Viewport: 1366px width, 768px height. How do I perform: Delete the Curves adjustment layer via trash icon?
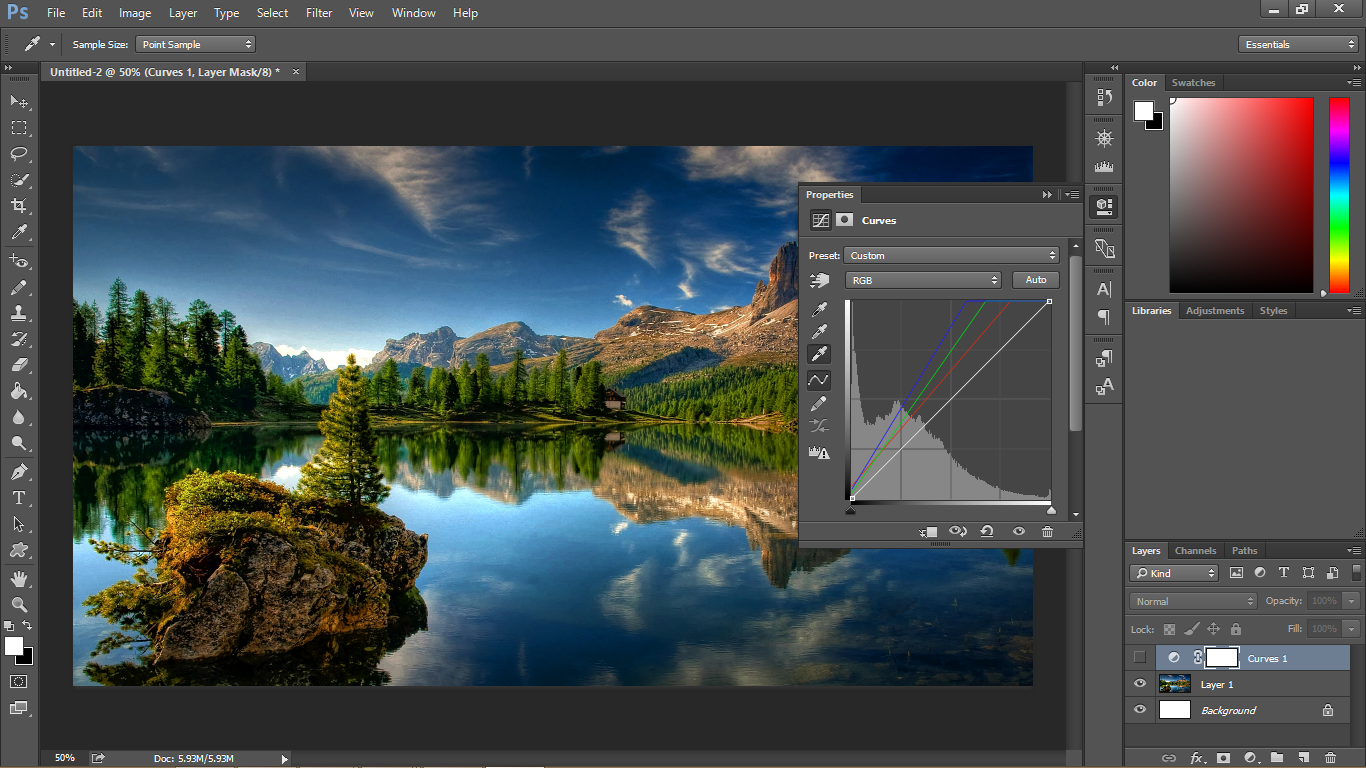1047,532
